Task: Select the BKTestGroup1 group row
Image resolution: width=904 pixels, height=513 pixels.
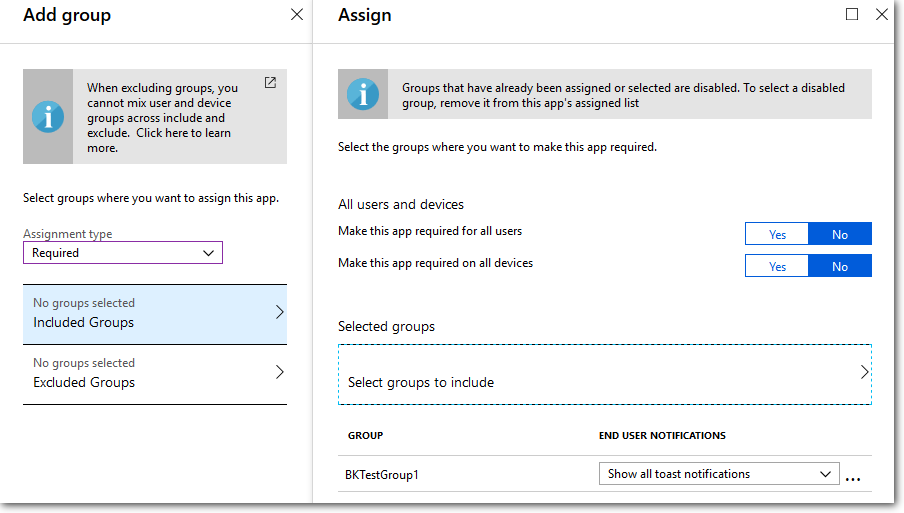Action: click(x=383, y=475)
